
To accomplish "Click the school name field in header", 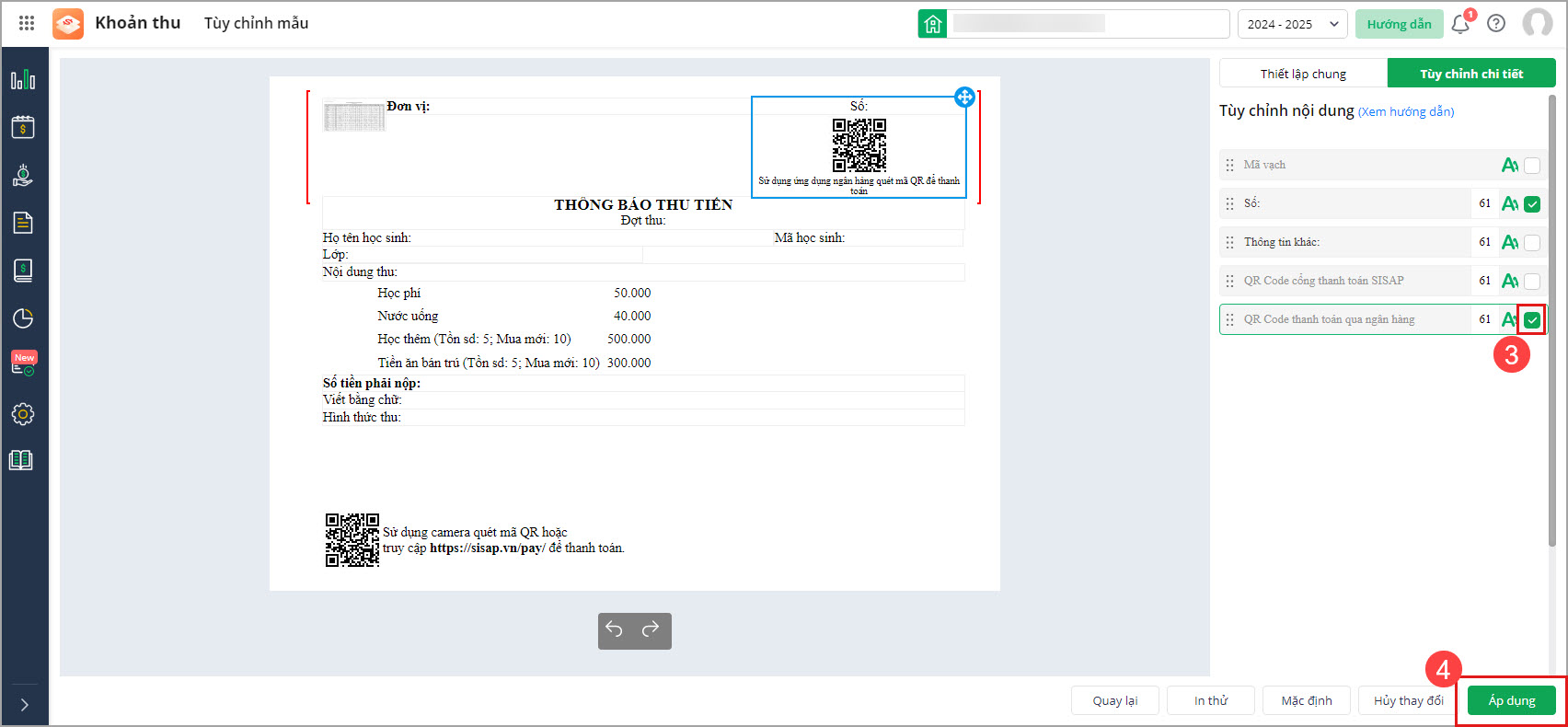I will pyautogui.click(x=1088, y=24).
